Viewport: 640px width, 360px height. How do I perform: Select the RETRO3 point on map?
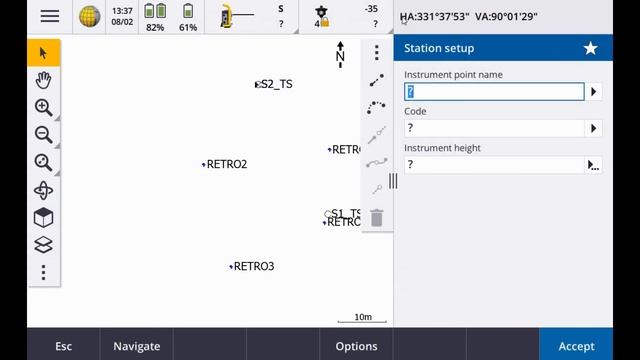(x=252, y=266)
